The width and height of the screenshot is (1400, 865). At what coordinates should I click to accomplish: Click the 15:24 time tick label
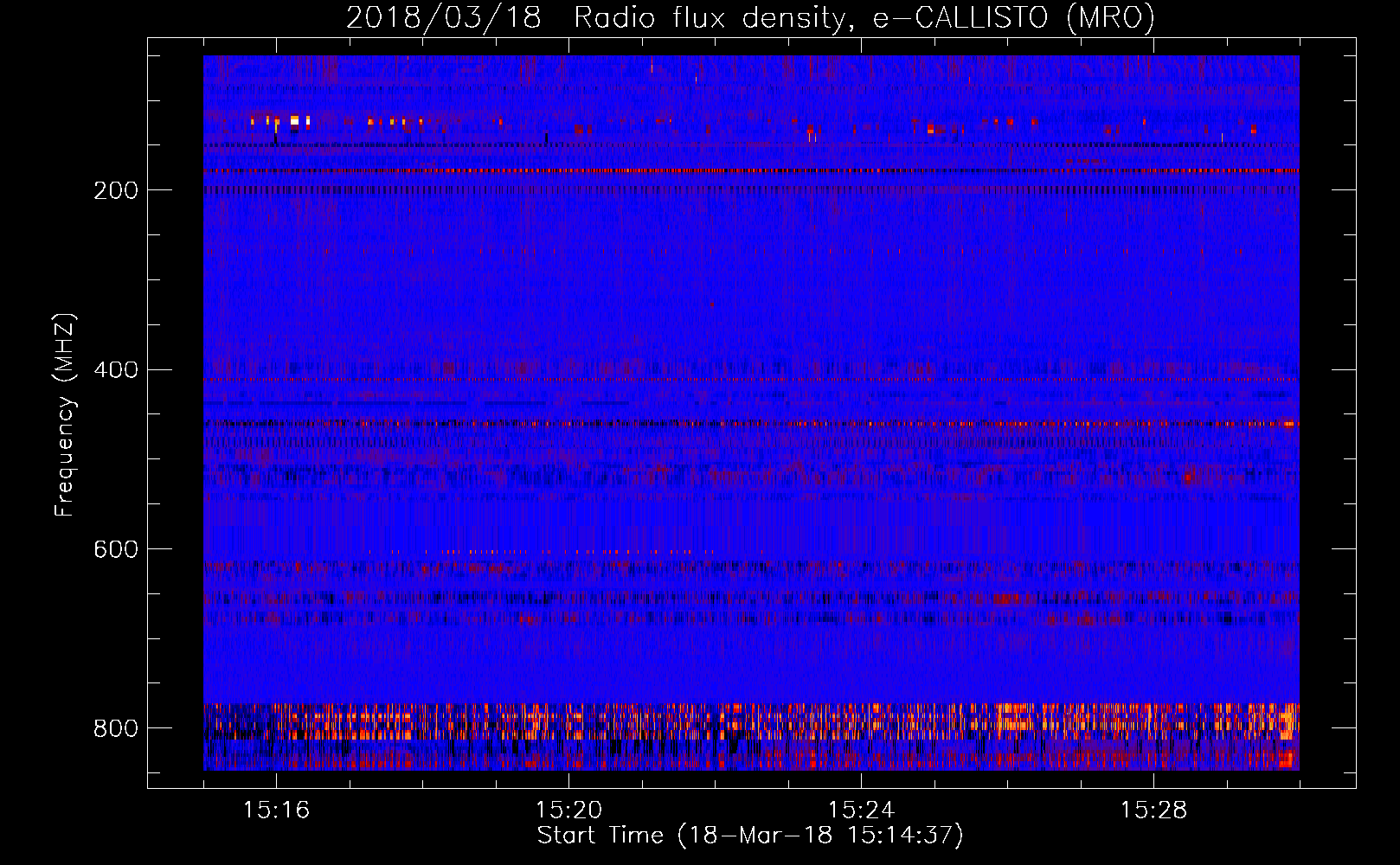click(x=861, y=811)
